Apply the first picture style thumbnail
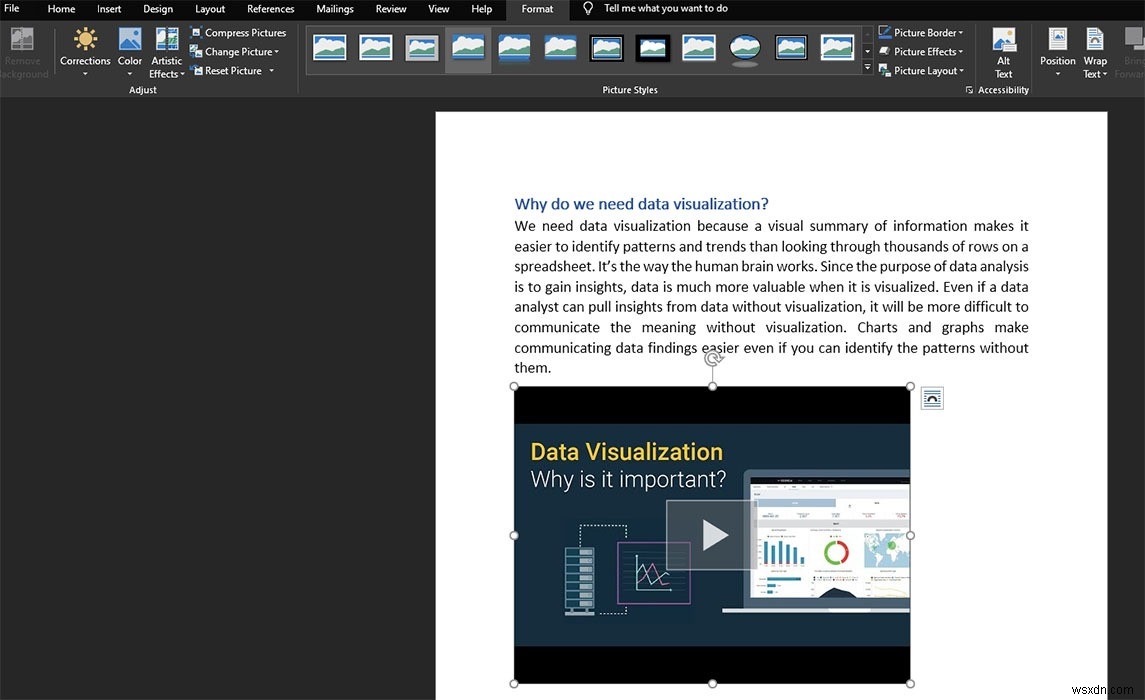Viewport: 1145px width, 700px height. click(329, 47)
